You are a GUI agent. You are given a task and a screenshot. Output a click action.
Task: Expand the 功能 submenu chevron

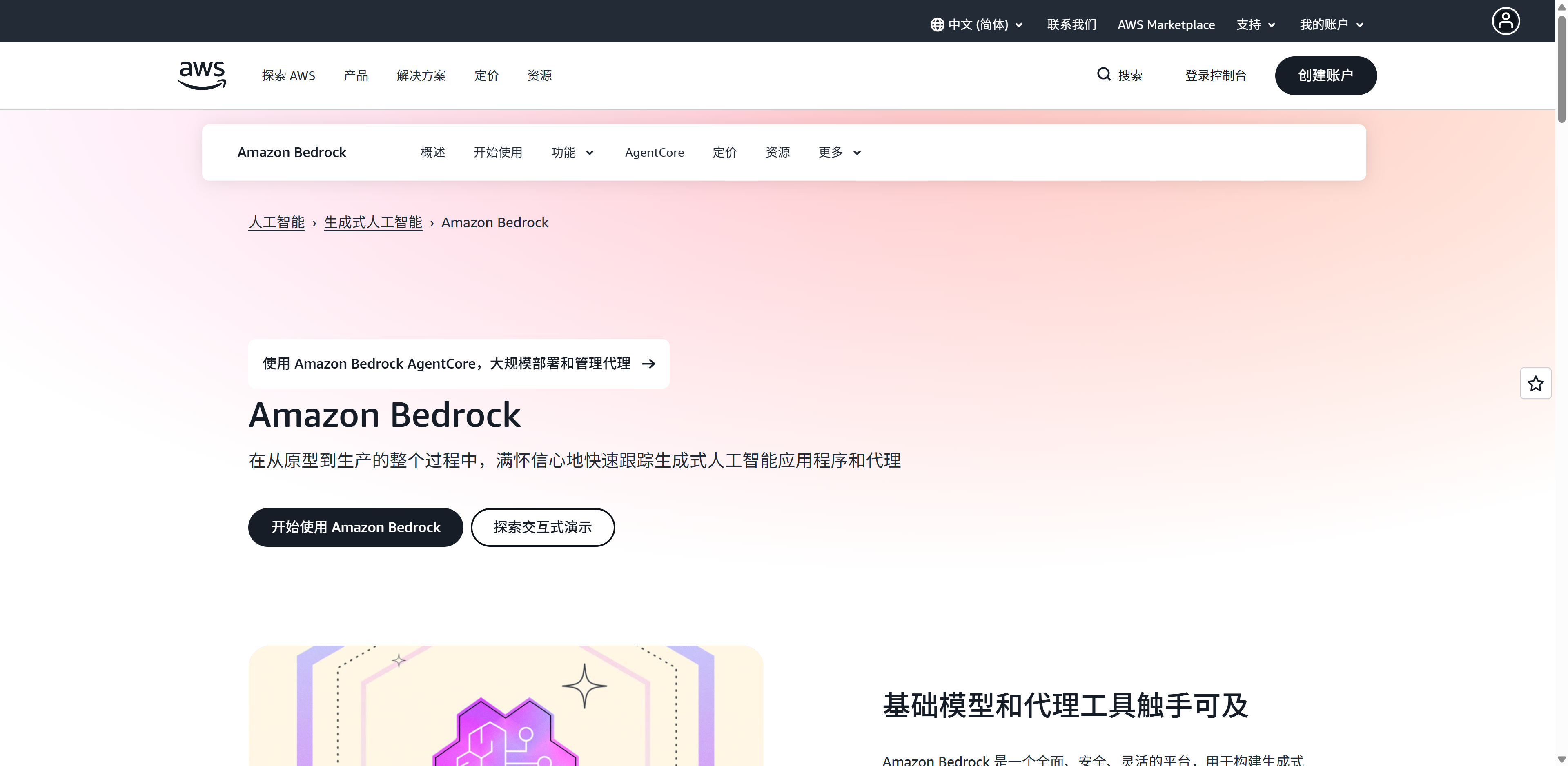pyautogui.click(x=589, y=153)
